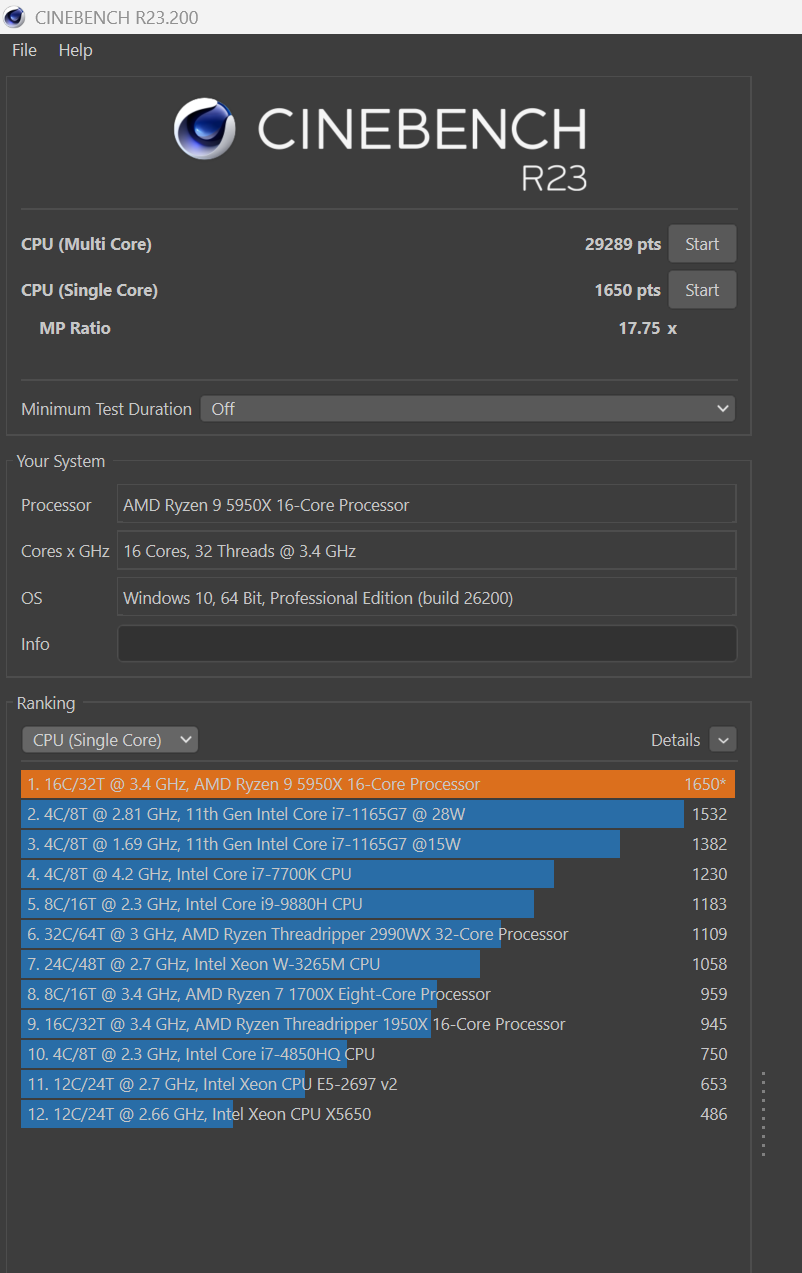The width and height of the screenshot is (802, 1273).
Task: Start the CPU Multi Core test
Action: [702, 244]
